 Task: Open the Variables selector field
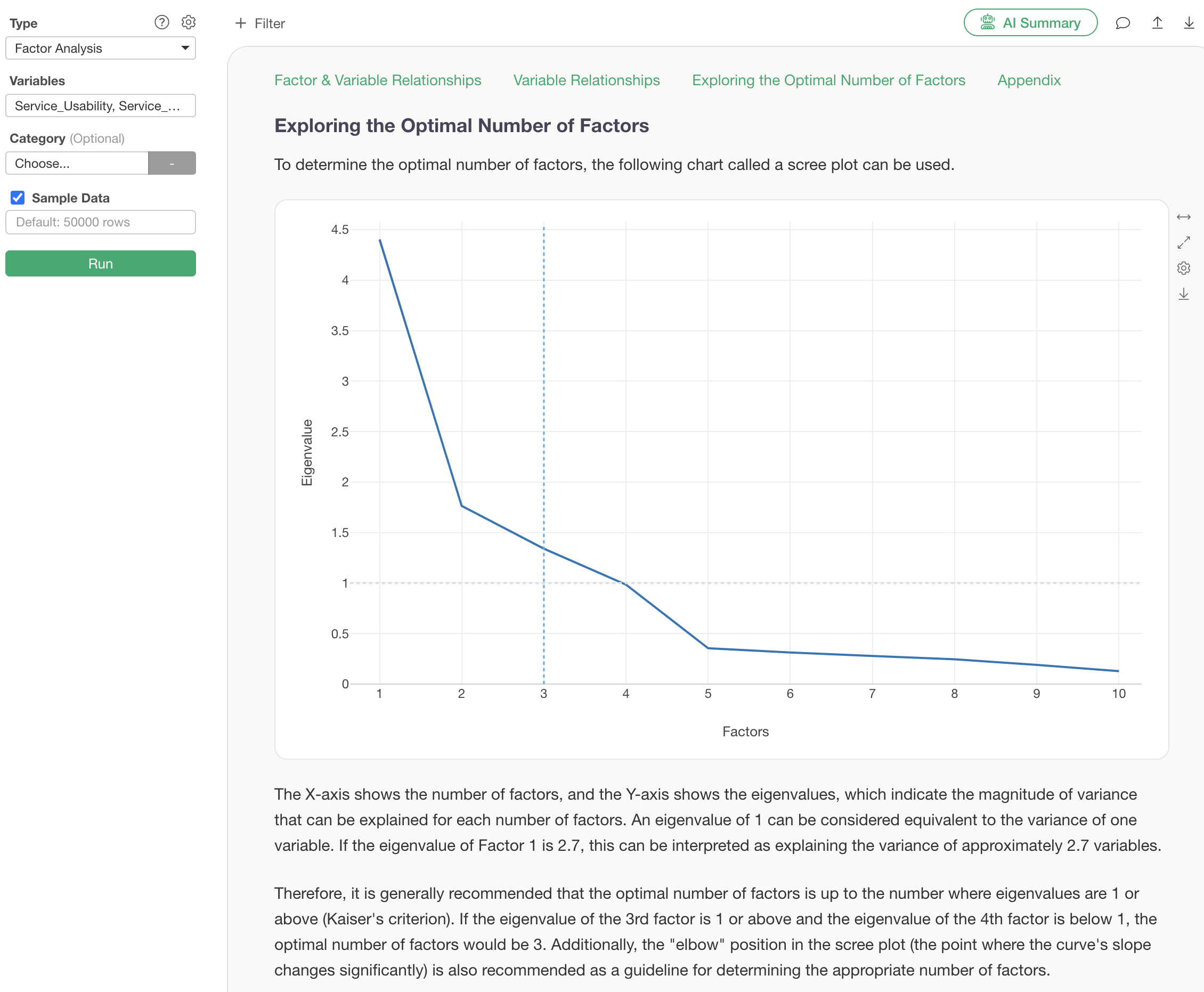tap(101, 105)
